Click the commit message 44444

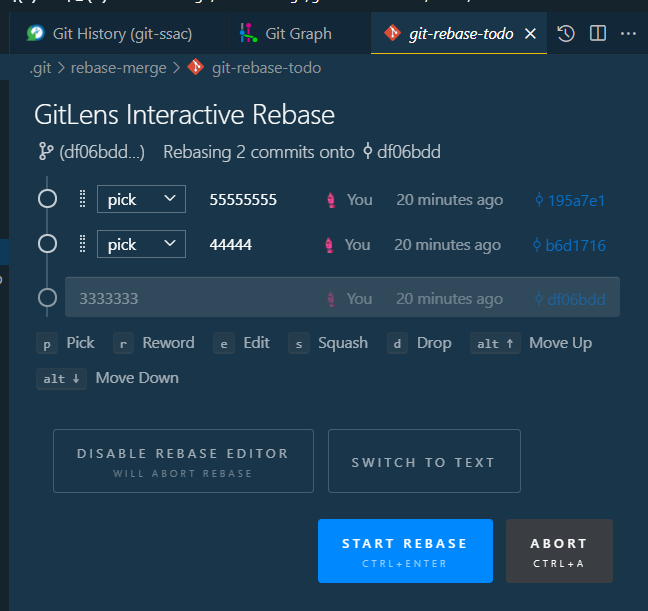[231, 245]
